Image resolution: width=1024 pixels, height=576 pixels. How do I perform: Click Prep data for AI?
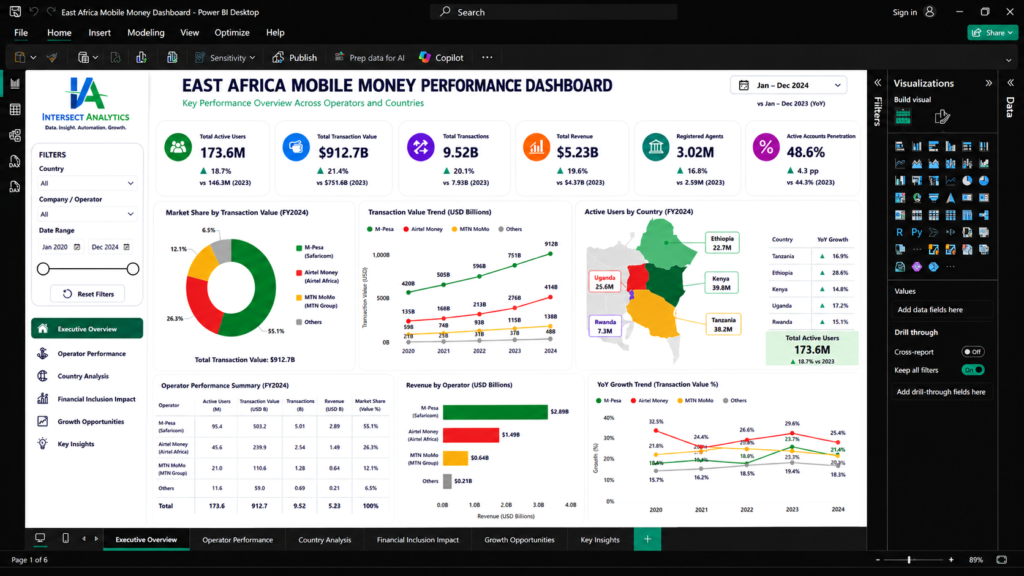(370, 57)
